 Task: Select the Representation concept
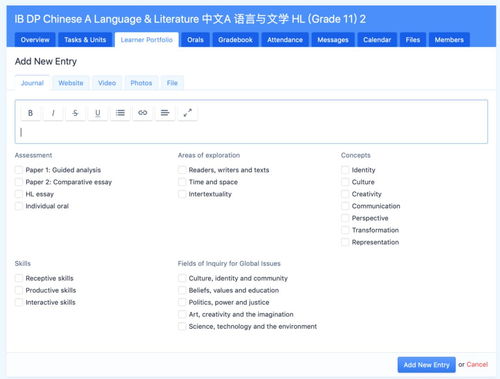click(345, 242)
